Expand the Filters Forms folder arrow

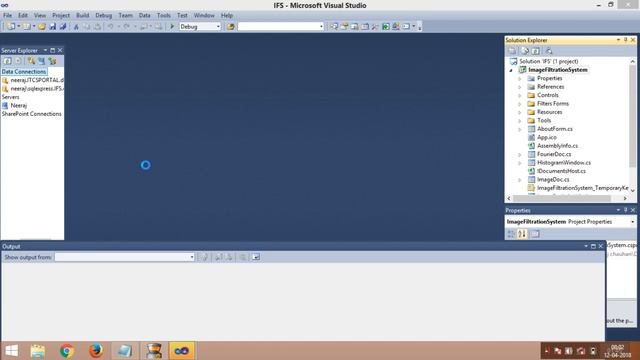click(520, 104)
